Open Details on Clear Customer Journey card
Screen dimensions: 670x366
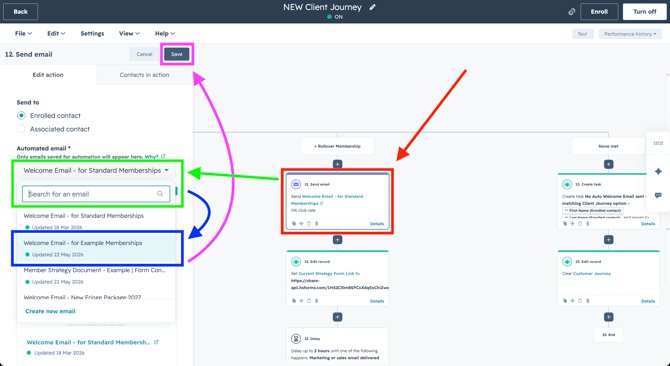(x=648, y=301)
